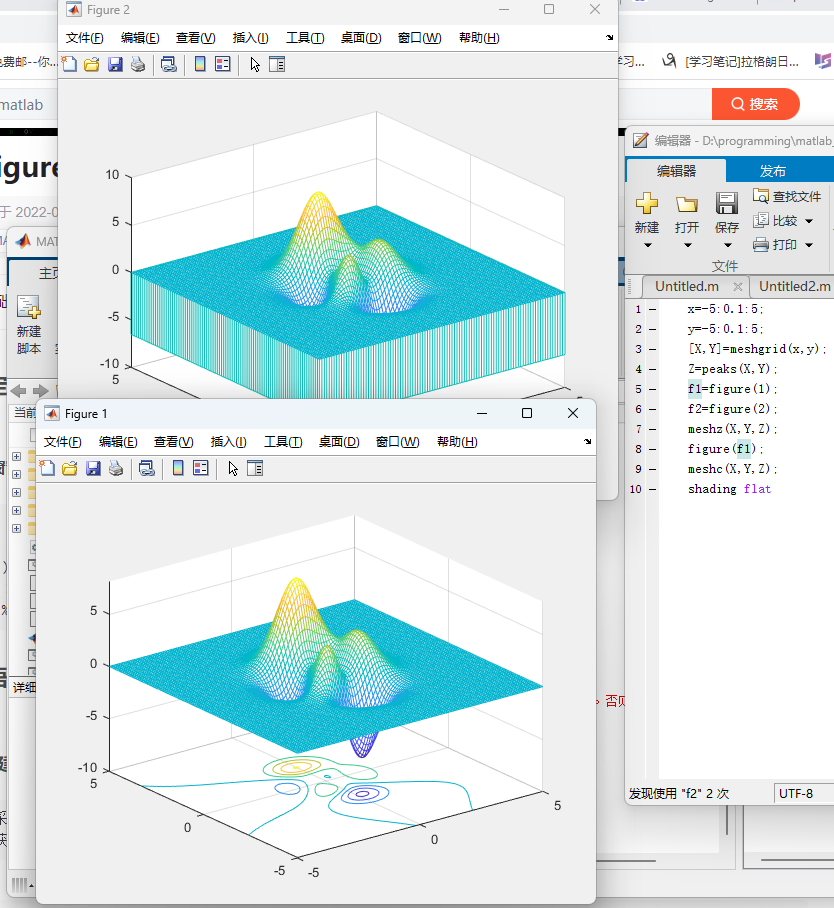The image size is (834, 908).
Task: Click Print icon in Figure 1 toolbar
Action: (x=116, y=468)
